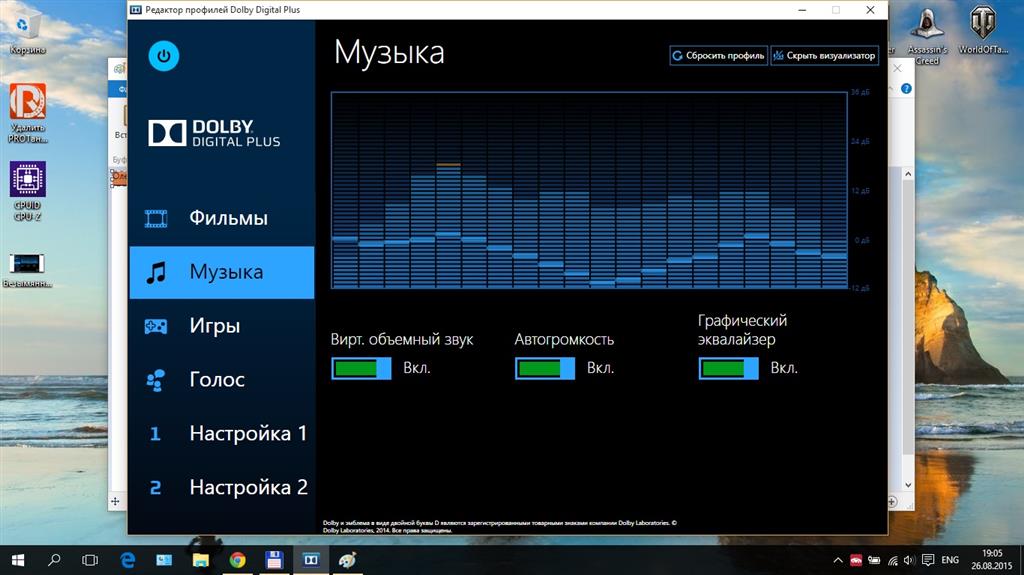The width and height of the screenshot is (1024, 575).
Task: Expand the hidden system tray icons chevron
Action: tap(838, 560)
